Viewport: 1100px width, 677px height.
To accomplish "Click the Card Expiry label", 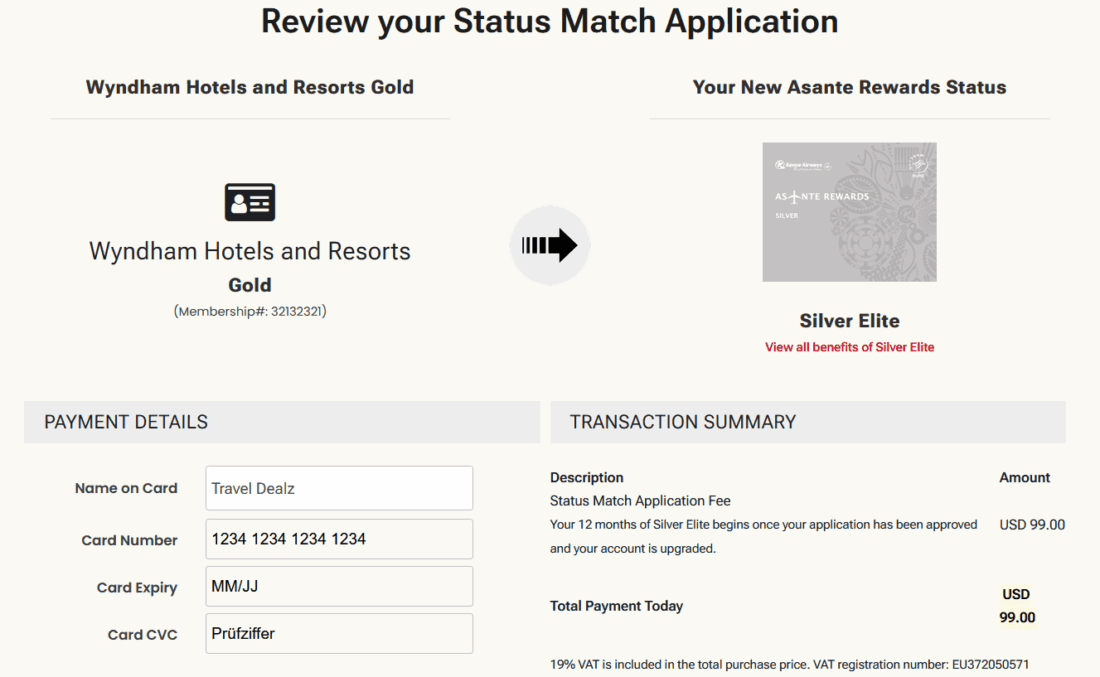I will pos(137,587).
